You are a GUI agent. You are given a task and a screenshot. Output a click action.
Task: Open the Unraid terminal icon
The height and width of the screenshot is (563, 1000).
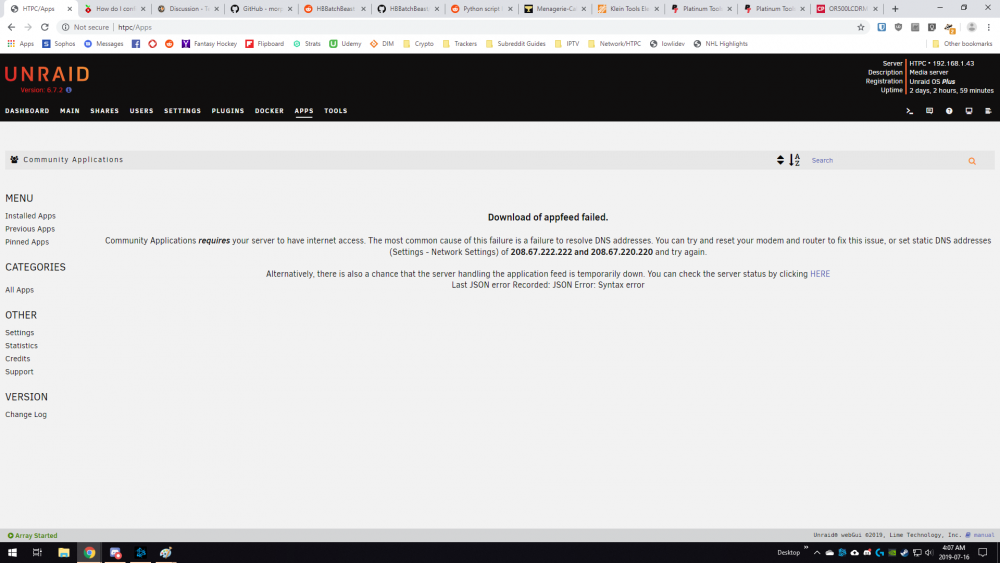[909, 111]
